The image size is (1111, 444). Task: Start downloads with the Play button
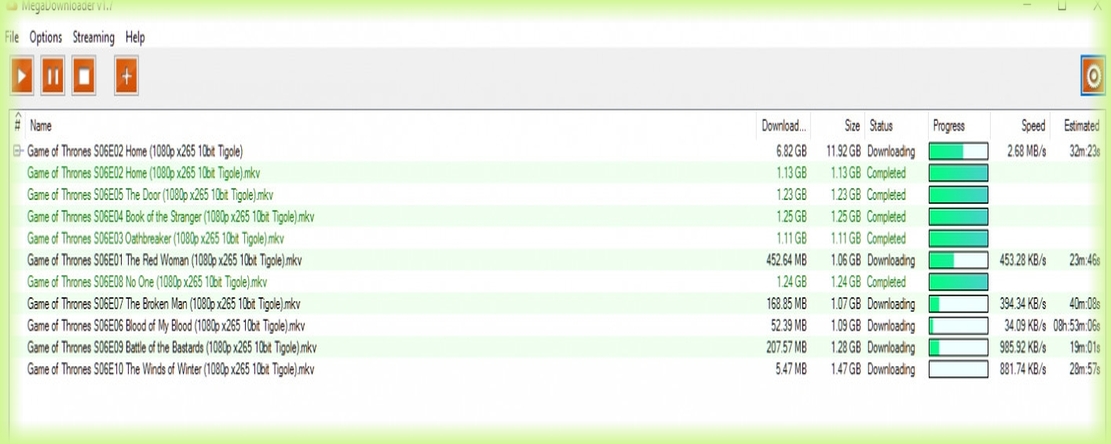[x=22, y=76]
